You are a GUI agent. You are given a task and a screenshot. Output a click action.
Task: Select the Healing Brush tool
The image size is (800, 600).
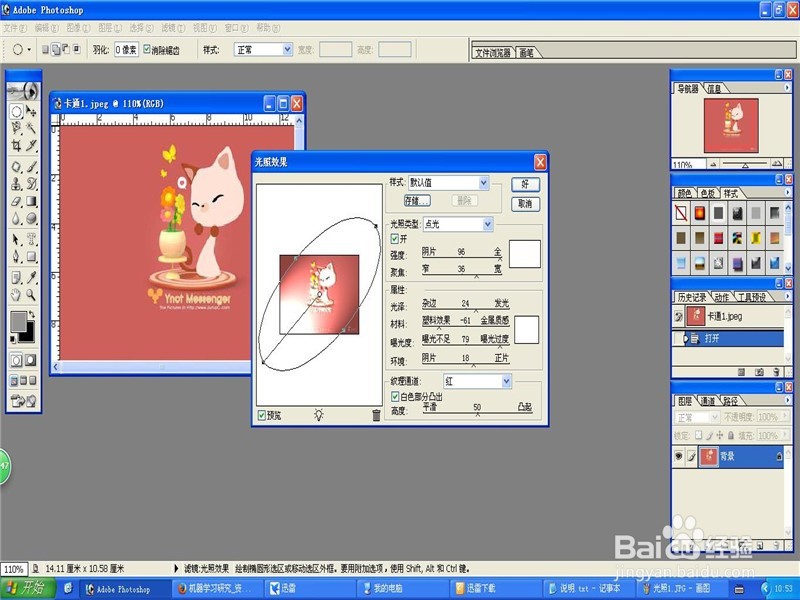tap(16, 166)
